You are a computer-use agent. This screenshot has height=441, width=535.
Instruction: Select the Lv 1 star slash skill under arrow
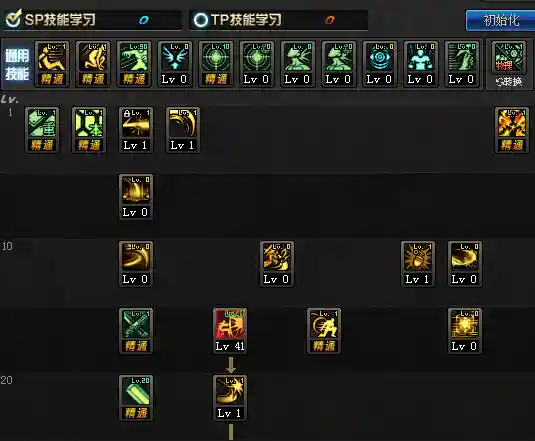pyautogui.click(x=230, y=398)
